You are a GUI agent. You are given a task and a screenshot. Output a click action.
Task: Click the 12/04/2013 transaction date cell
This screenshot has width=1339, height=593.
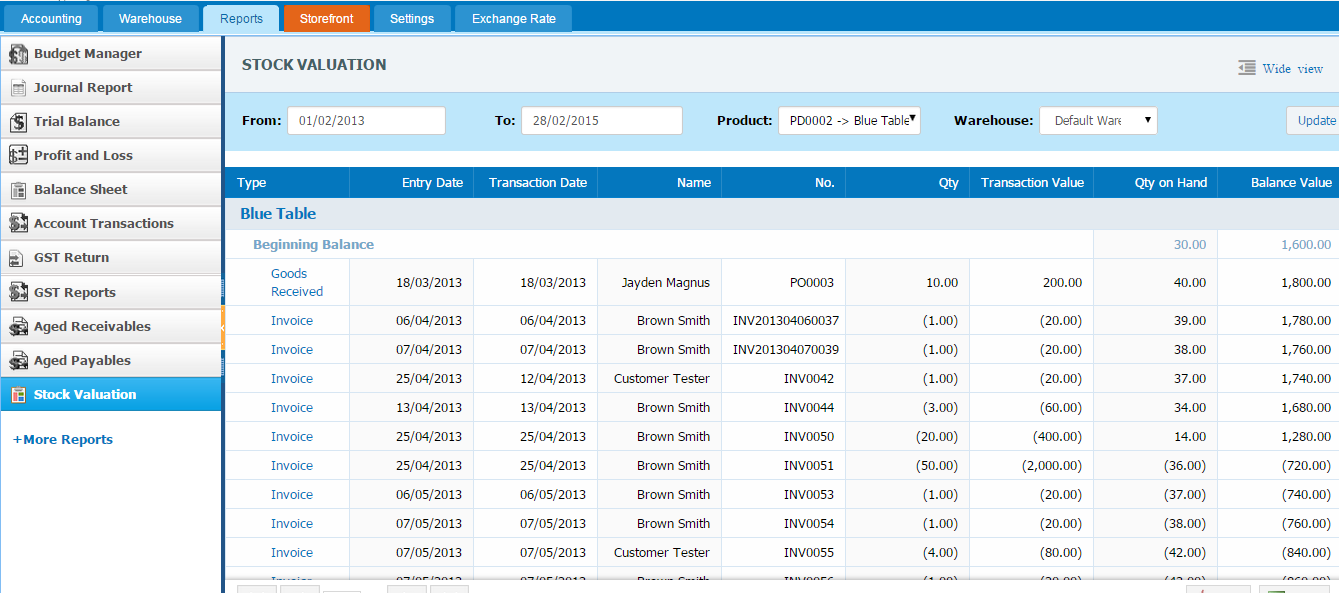tap(555, 379)
